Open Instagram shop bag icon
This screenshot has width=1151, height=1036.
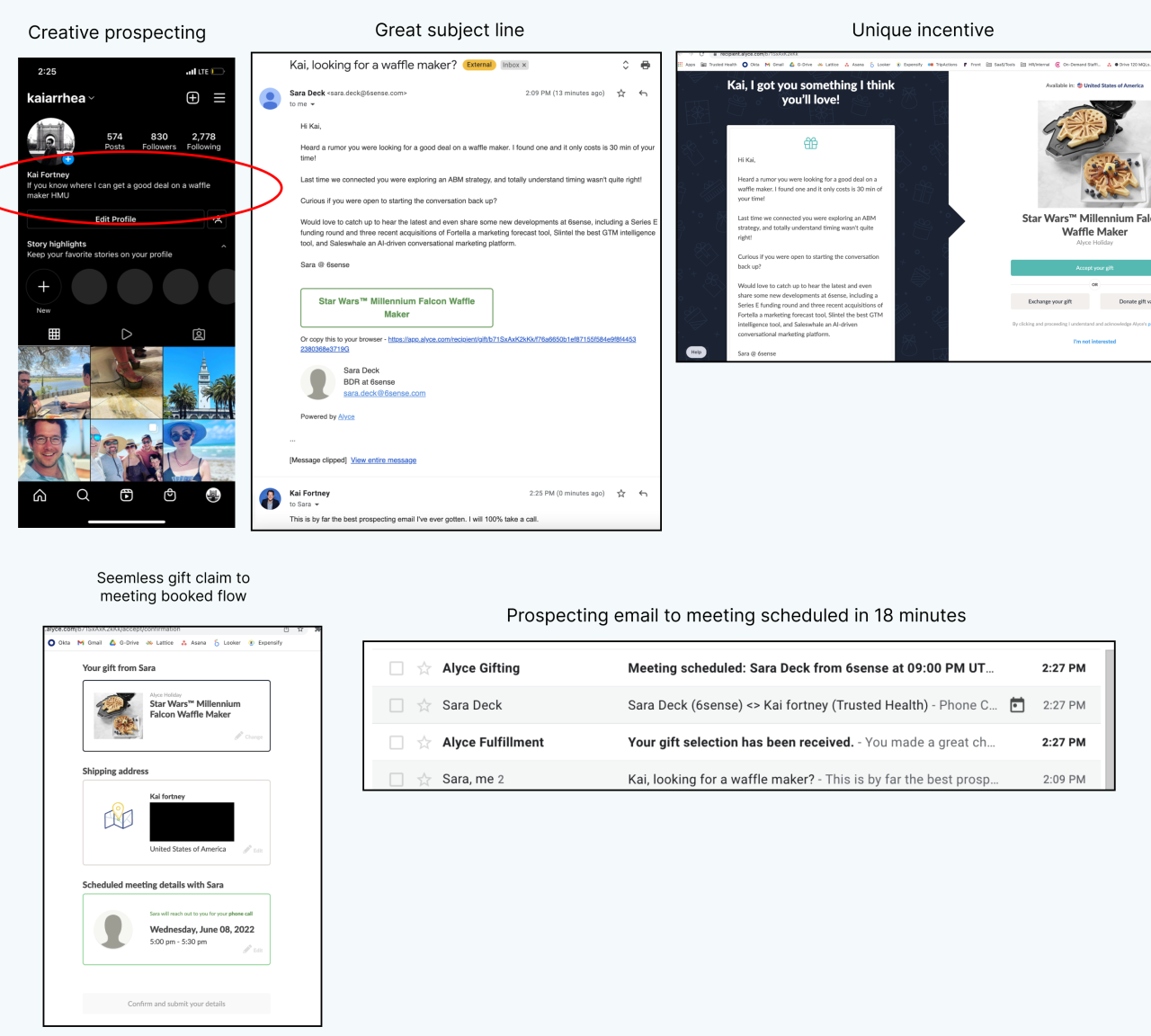[x=170, y=495]
